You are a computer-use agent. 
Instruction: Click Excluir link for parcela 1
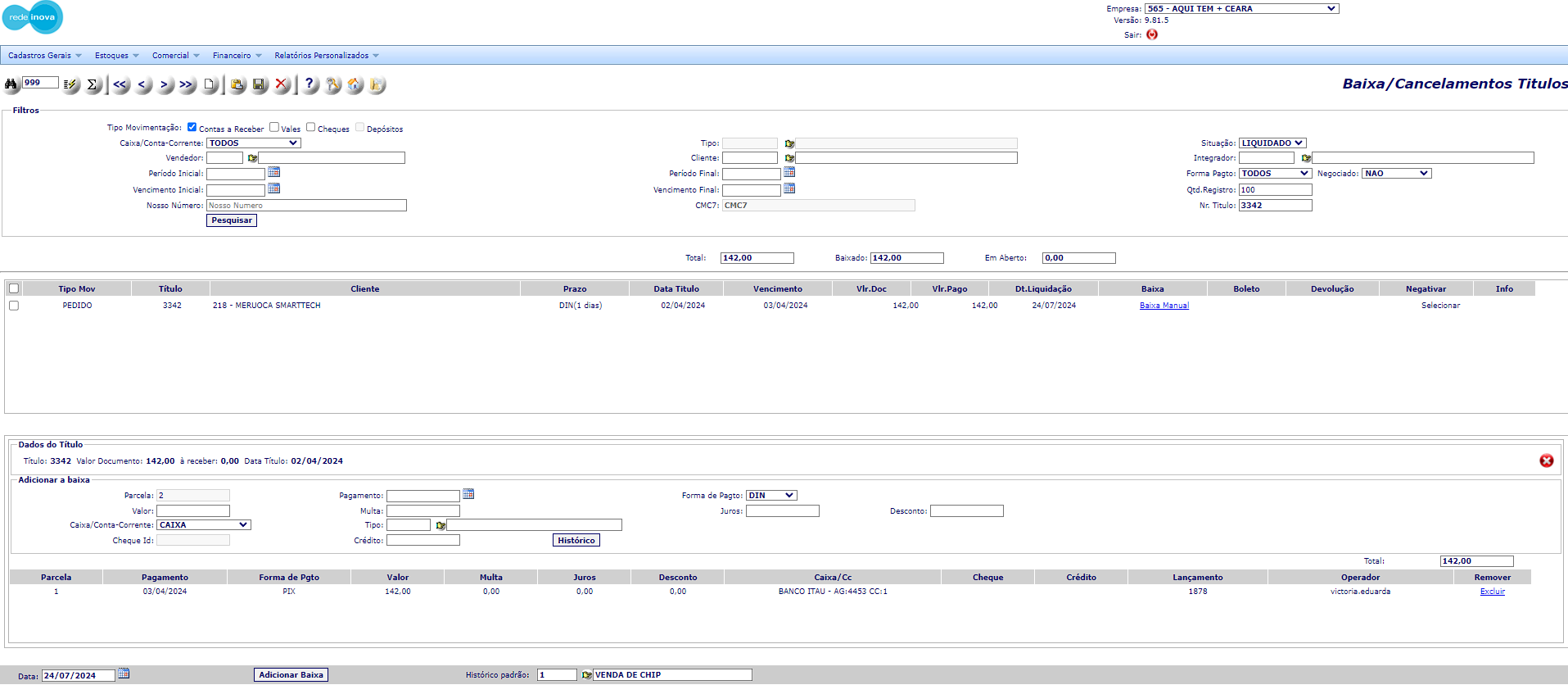[1492, 592]
